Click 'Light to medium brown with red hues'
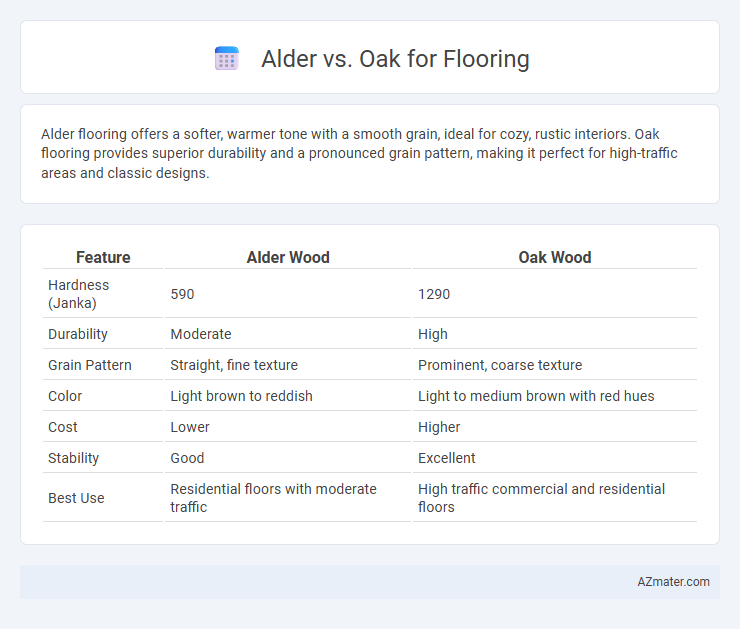Screen dimensions: 740x629 [536, 396]
